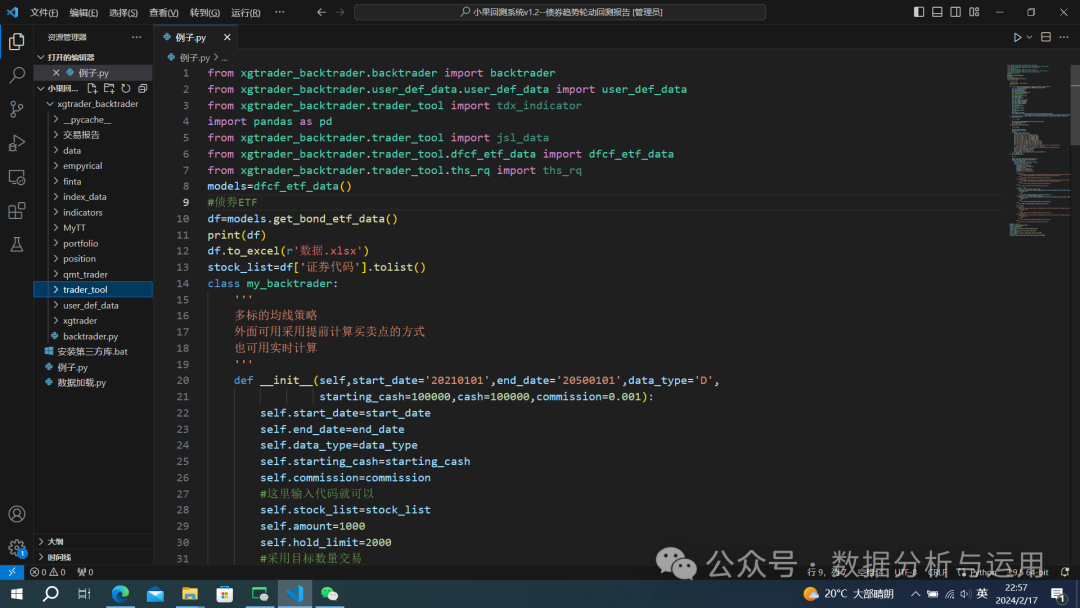1080x608 pixels.
Task: Open the Explorer view in activity bar
Action: [17, 41]
